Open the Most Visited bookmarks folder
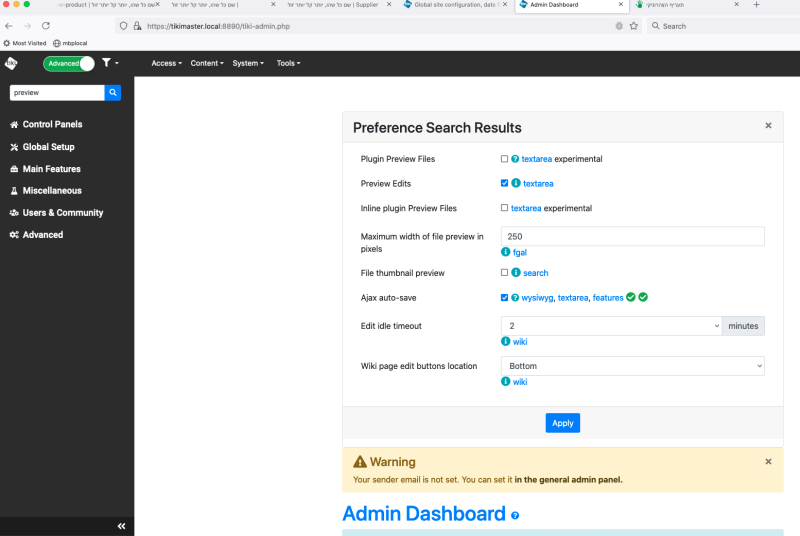 [24, 43]
